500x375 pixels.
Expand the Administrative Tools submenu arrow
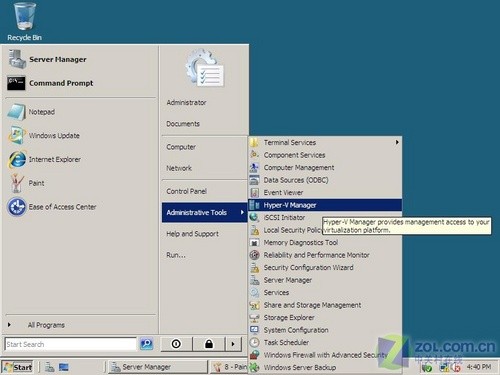coord(242,212)
